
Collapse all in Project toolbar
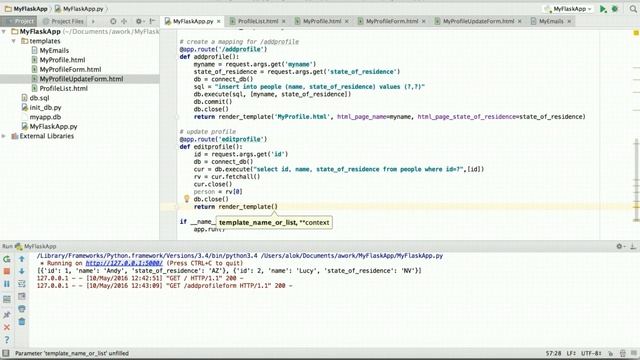pos(124,21)
